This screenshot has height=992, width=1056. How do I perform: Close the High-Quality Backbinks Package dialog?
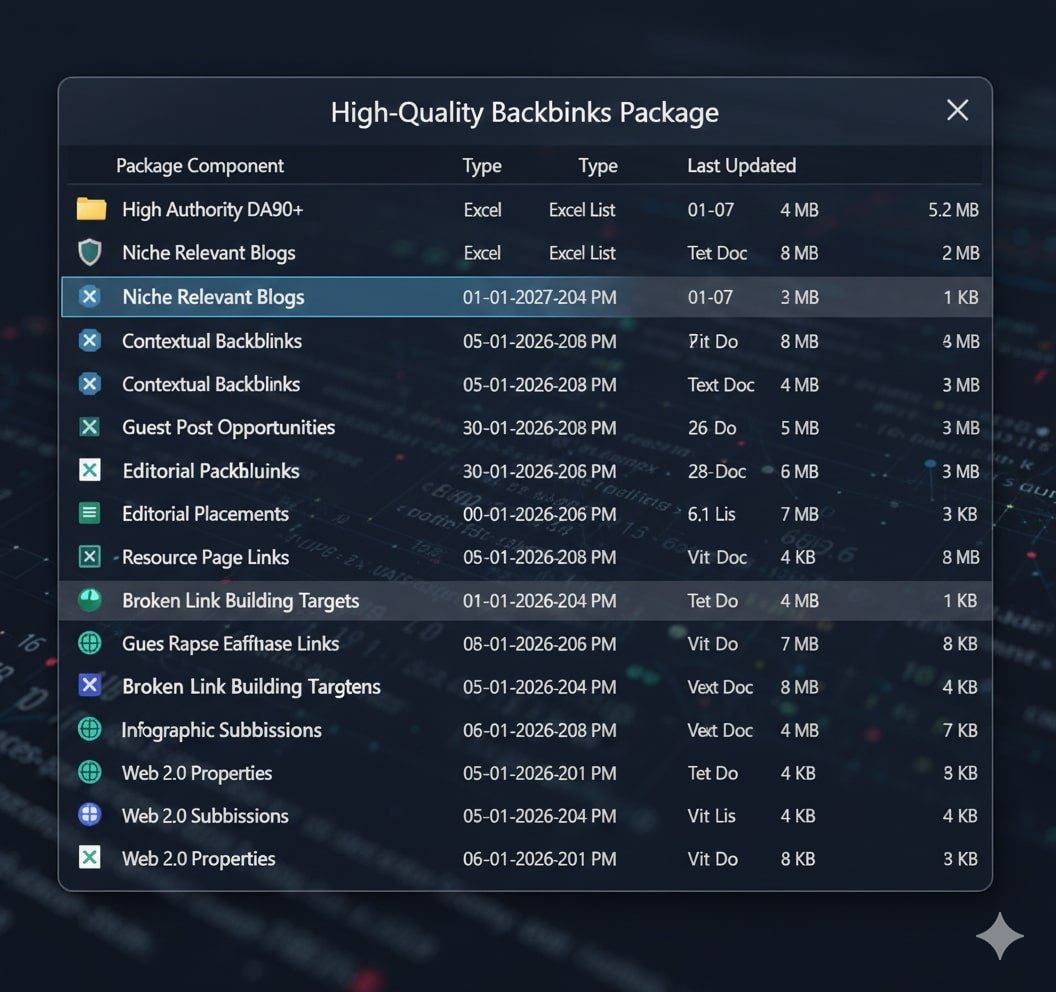click(x=957, y=111)
